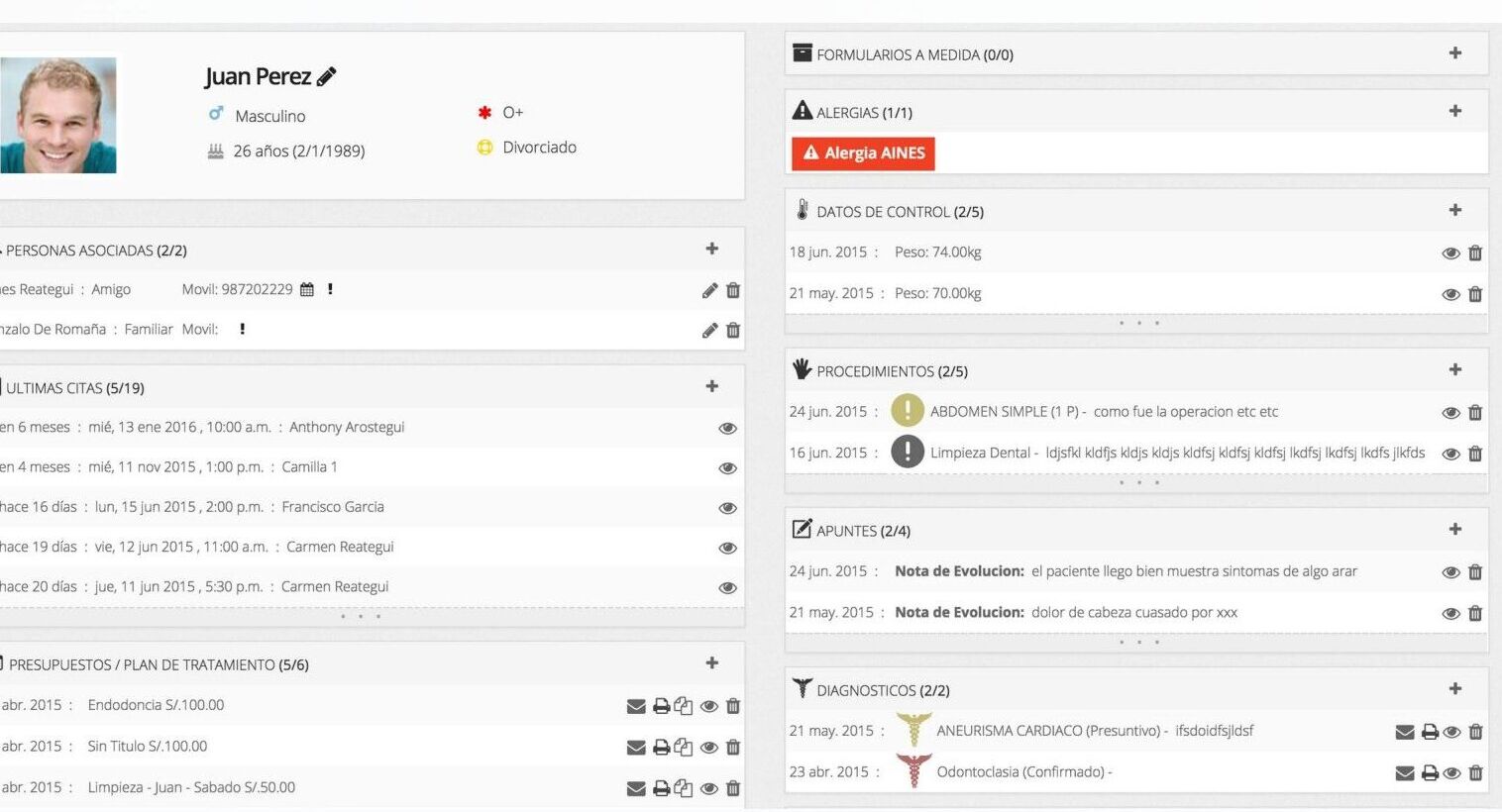The height and width of the screenshot is (812, 1502).
Task: Add a new allergy in Alergias
Action: [x=1455, y=111]
